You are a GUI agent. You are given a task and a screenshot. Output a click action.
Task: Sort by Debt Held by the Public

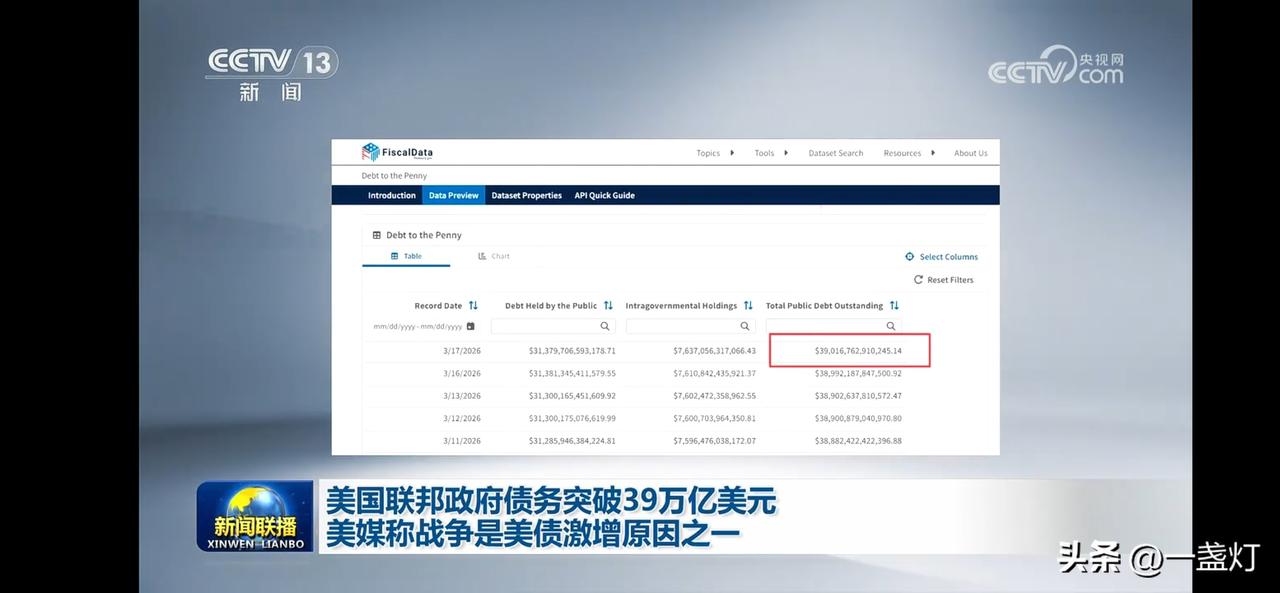point(608,306)
